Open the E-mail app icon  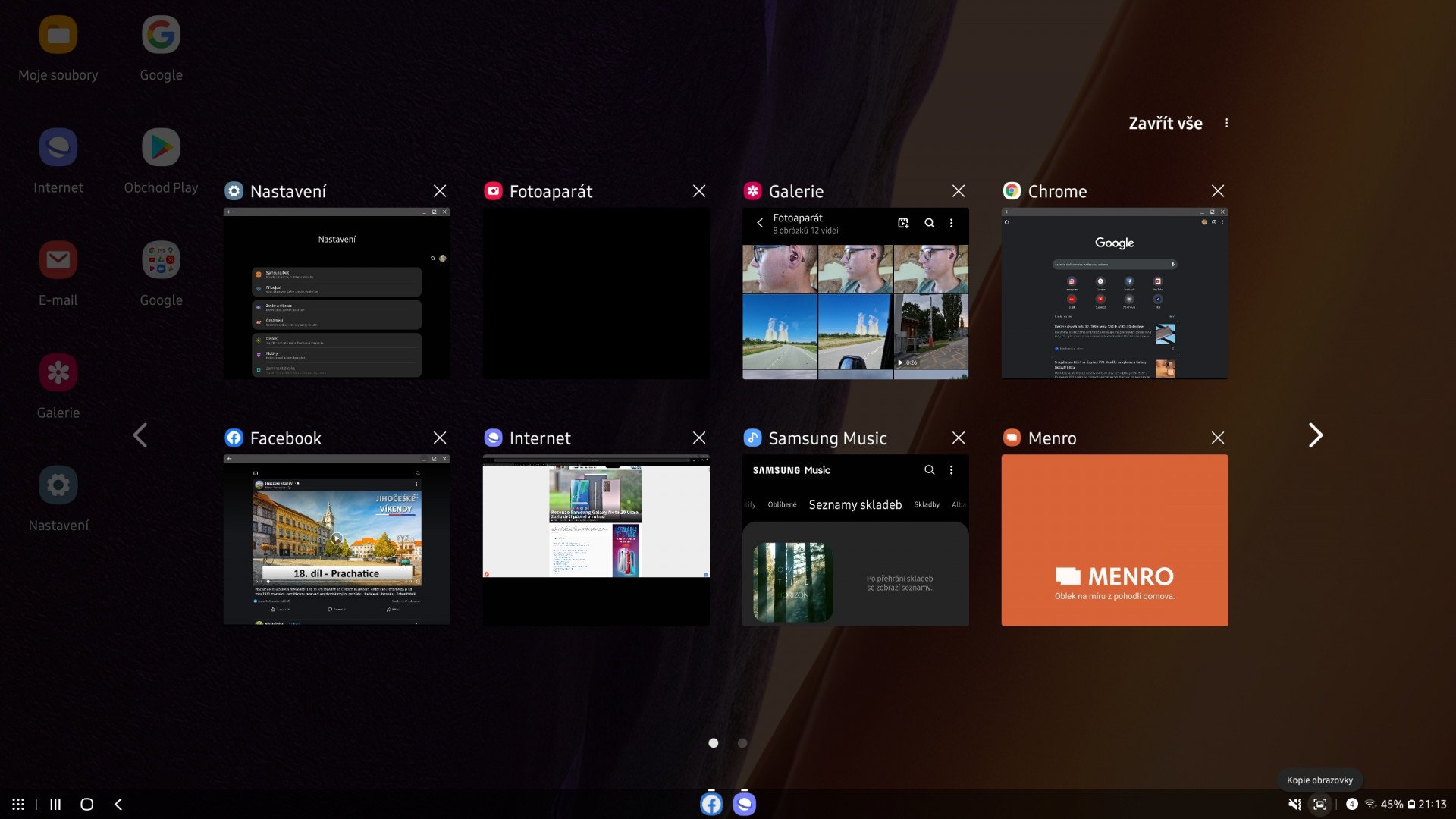click(58, 260)
